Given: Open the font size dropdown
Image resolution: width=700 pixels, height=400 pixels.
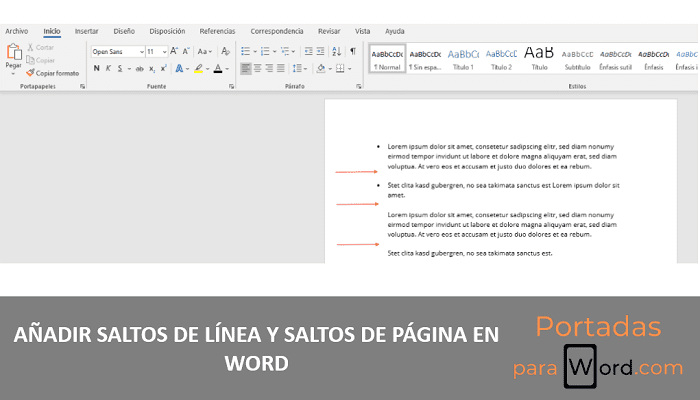Looking at the screenshot, I should tap(164, 51).
